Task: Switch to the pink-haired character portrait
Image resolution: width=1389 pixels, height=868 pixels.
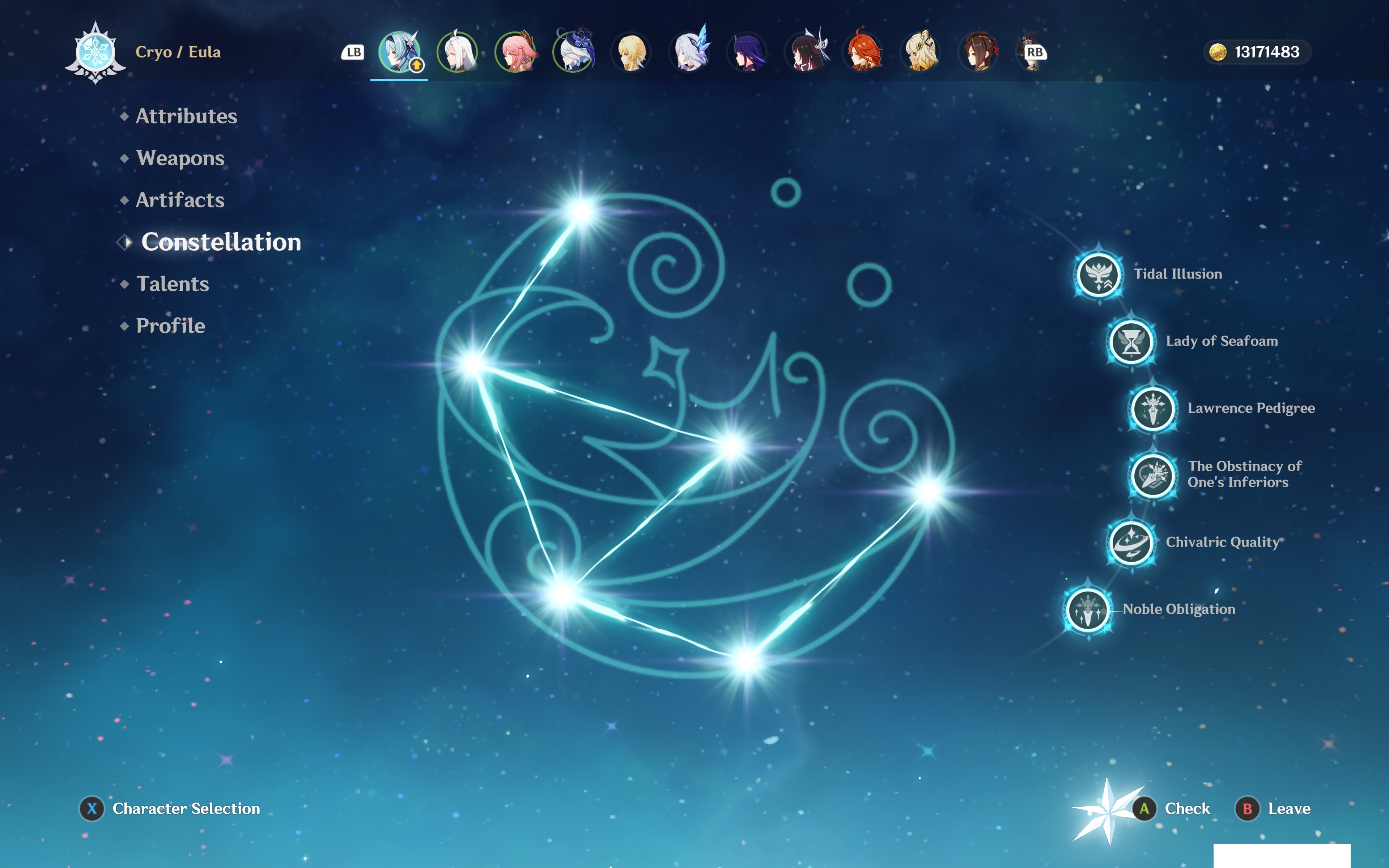Action: (x=515, y=52)
